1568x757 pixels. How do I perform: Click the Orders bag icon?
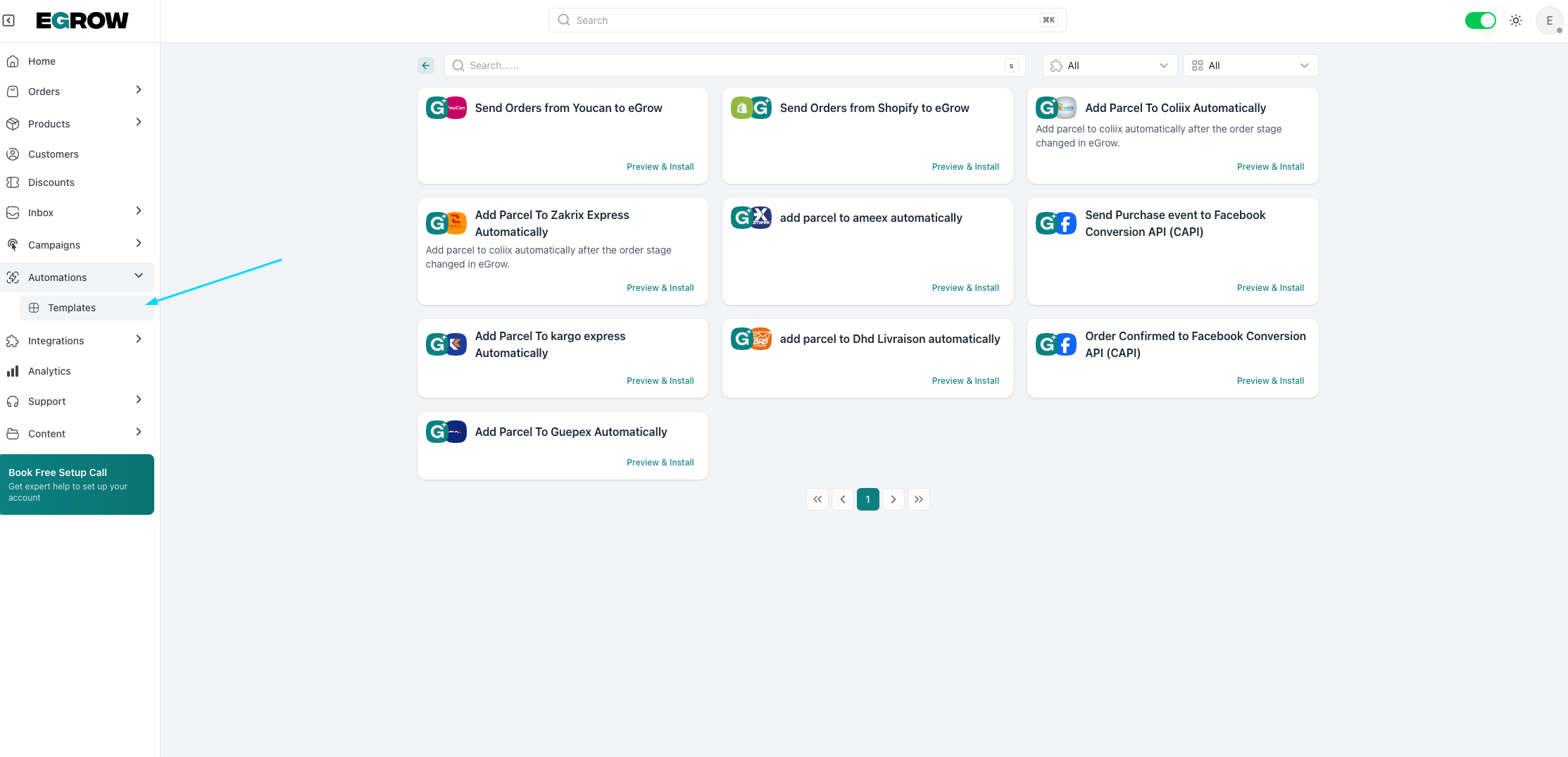pos(13,92)
